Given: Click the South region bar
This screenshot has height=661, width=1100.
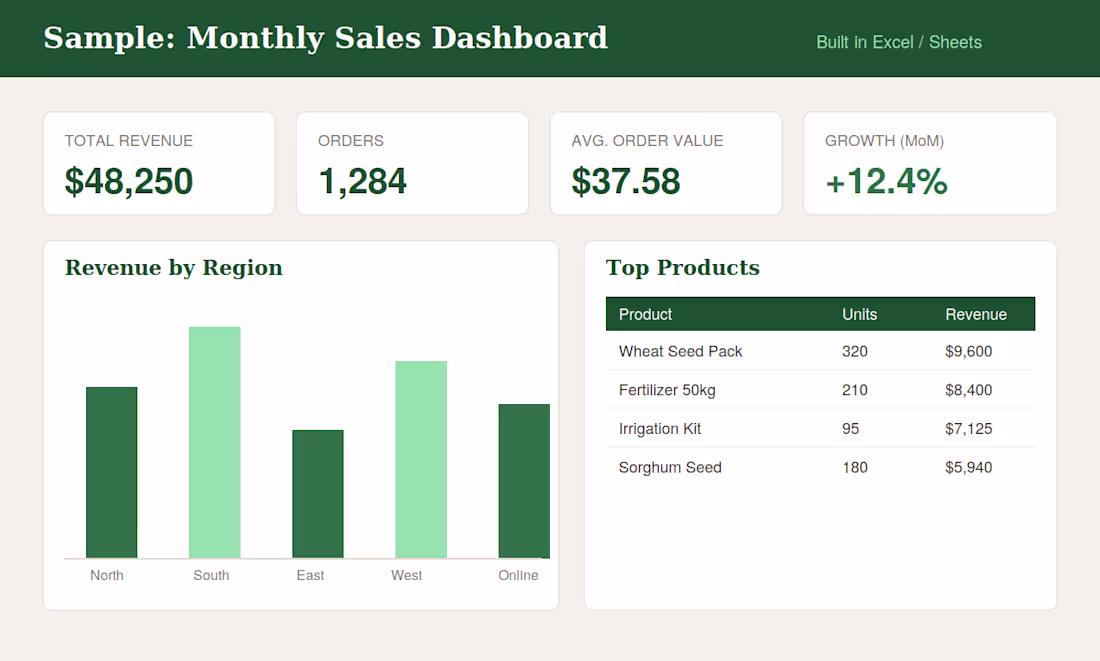Looking at the screenshot, I should [215, 442].
